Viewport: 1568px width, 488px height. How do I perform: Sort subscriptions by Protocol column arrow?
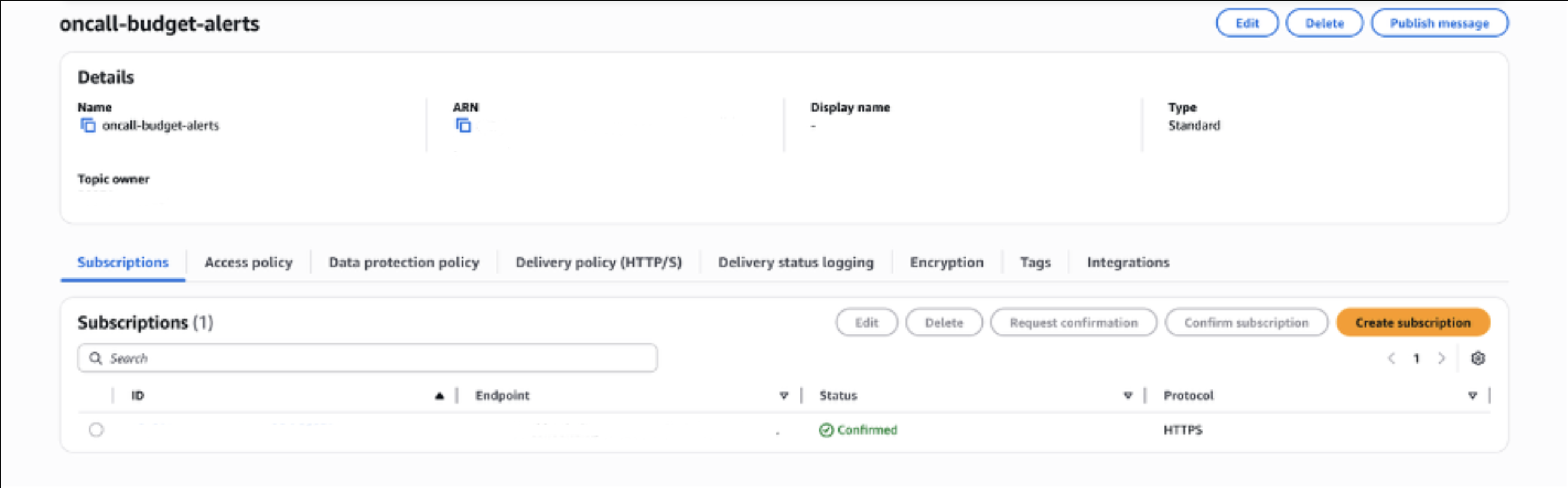[1472, 396]
